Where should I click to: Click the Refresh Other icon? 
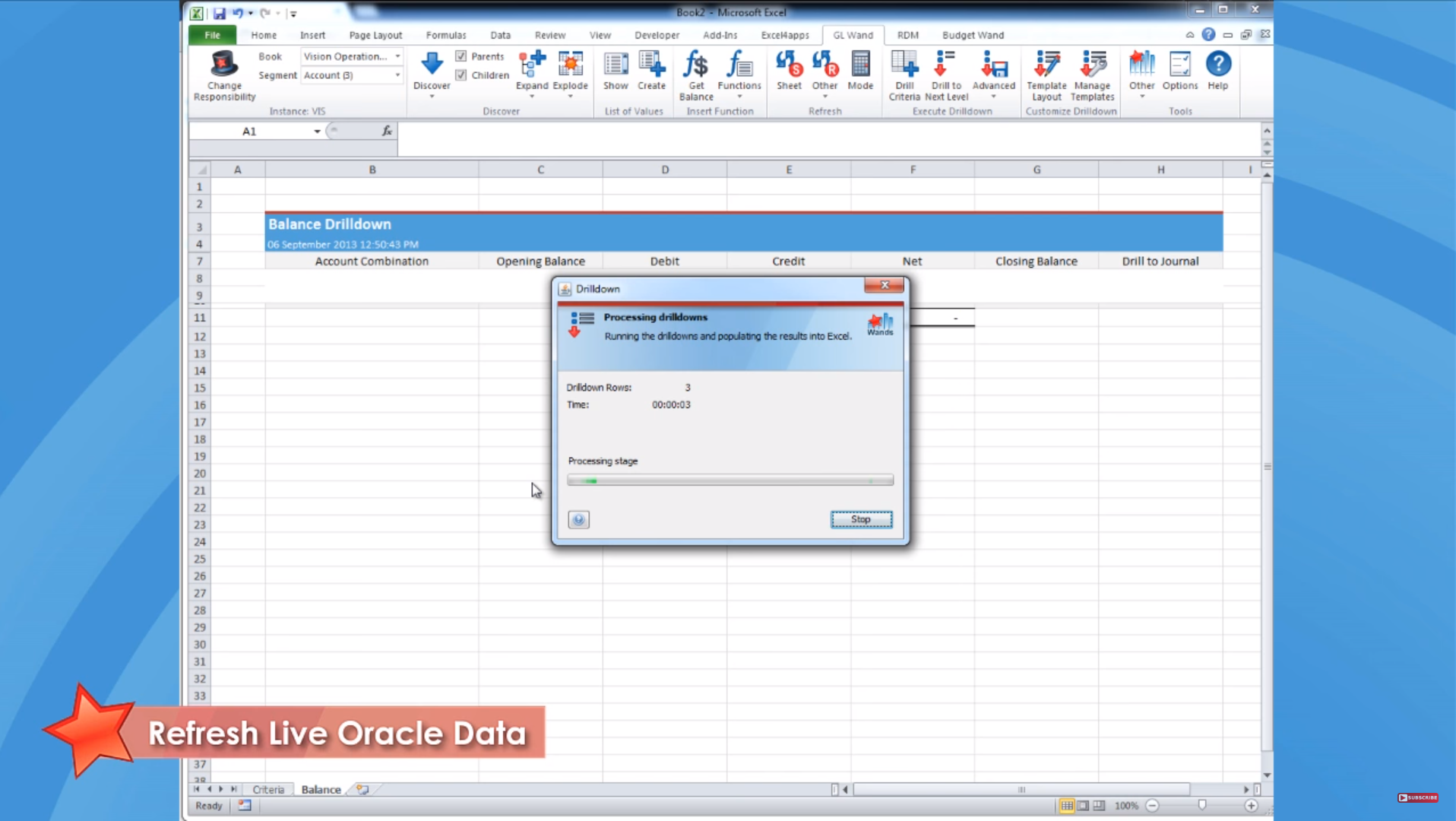(825, 64)
